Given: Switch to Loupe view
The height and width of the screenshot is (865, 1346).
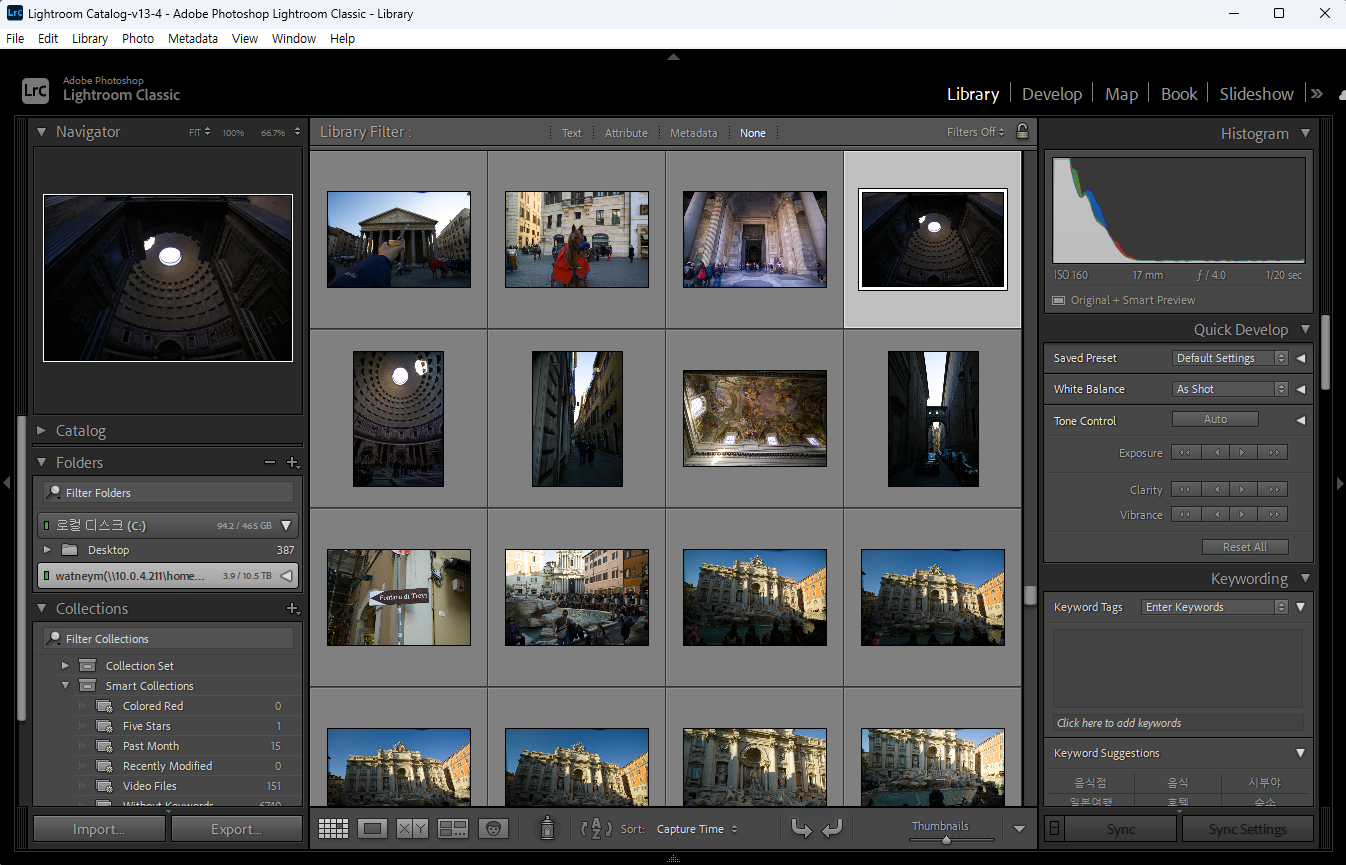Looking at the screenshot, I should tap(373, 829).
